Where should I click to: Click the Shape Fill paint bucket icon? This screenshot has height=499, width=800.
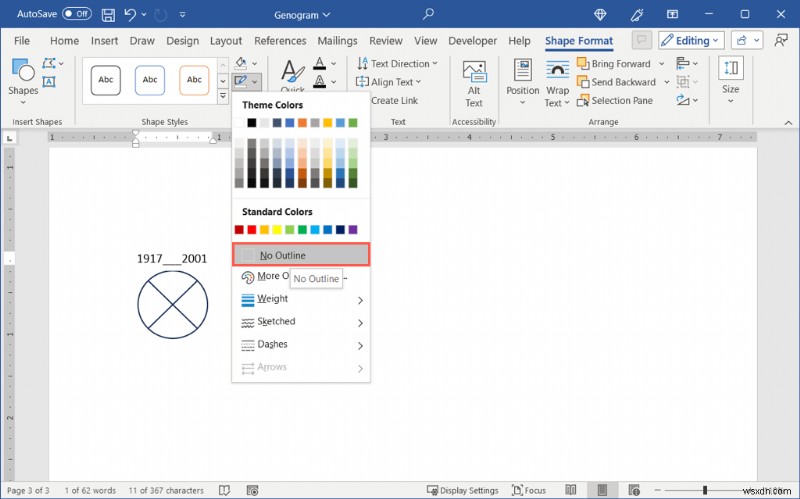pyautogui.click(x=240, y=63)
